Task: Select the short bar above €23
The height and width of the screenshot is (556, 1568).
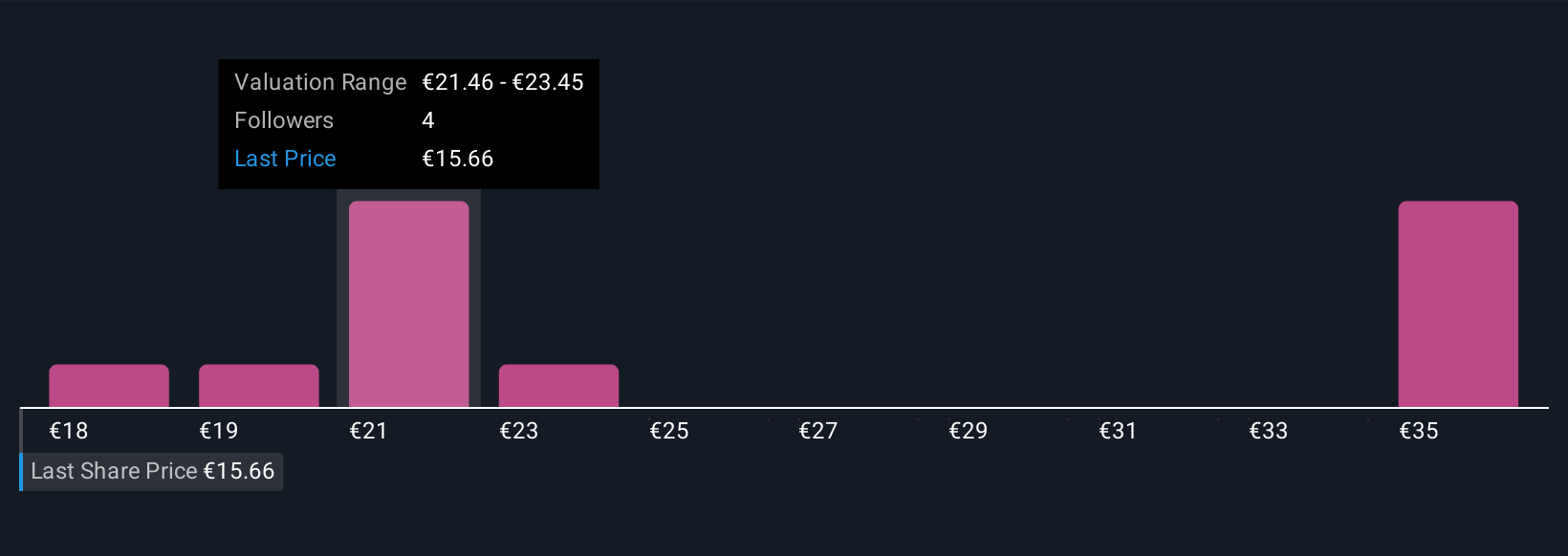Action: pyautogui.click(x=558, y=386)
